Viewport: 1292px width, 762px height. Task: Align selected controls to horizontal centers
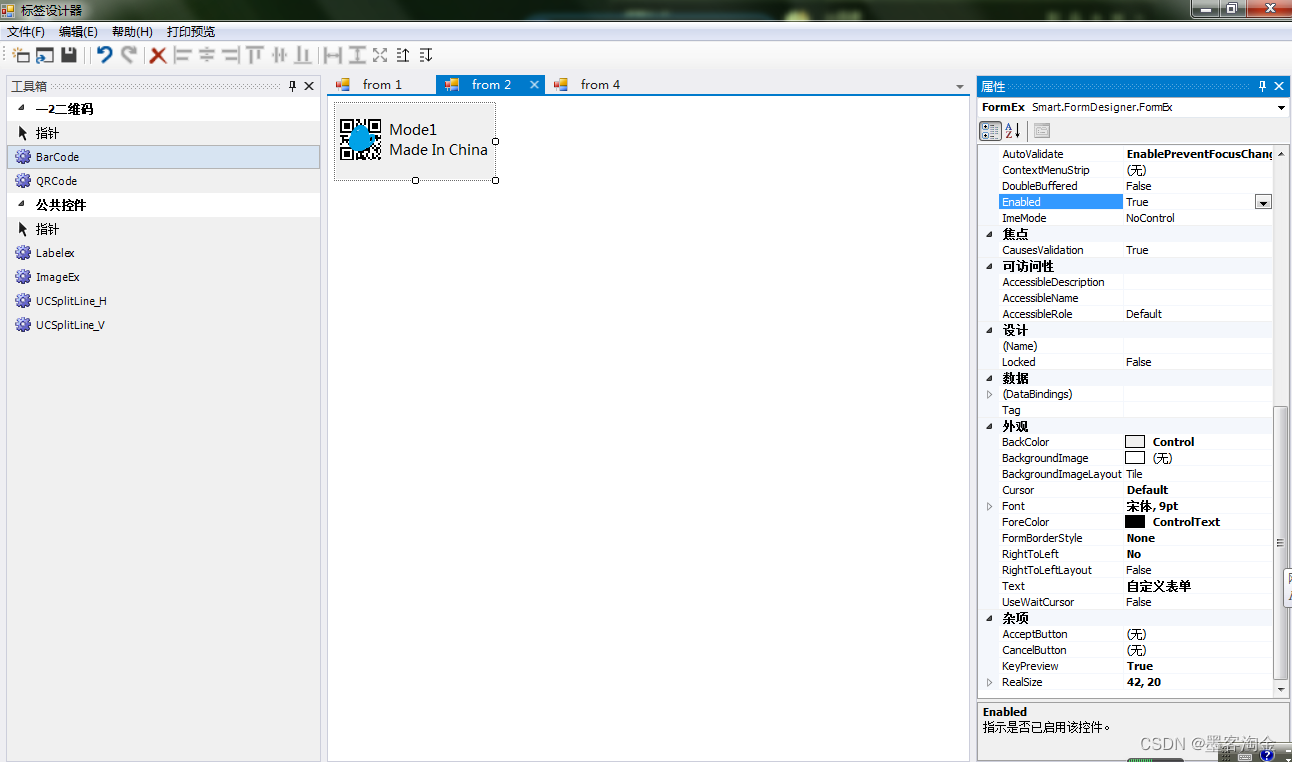tap(206, 55)
